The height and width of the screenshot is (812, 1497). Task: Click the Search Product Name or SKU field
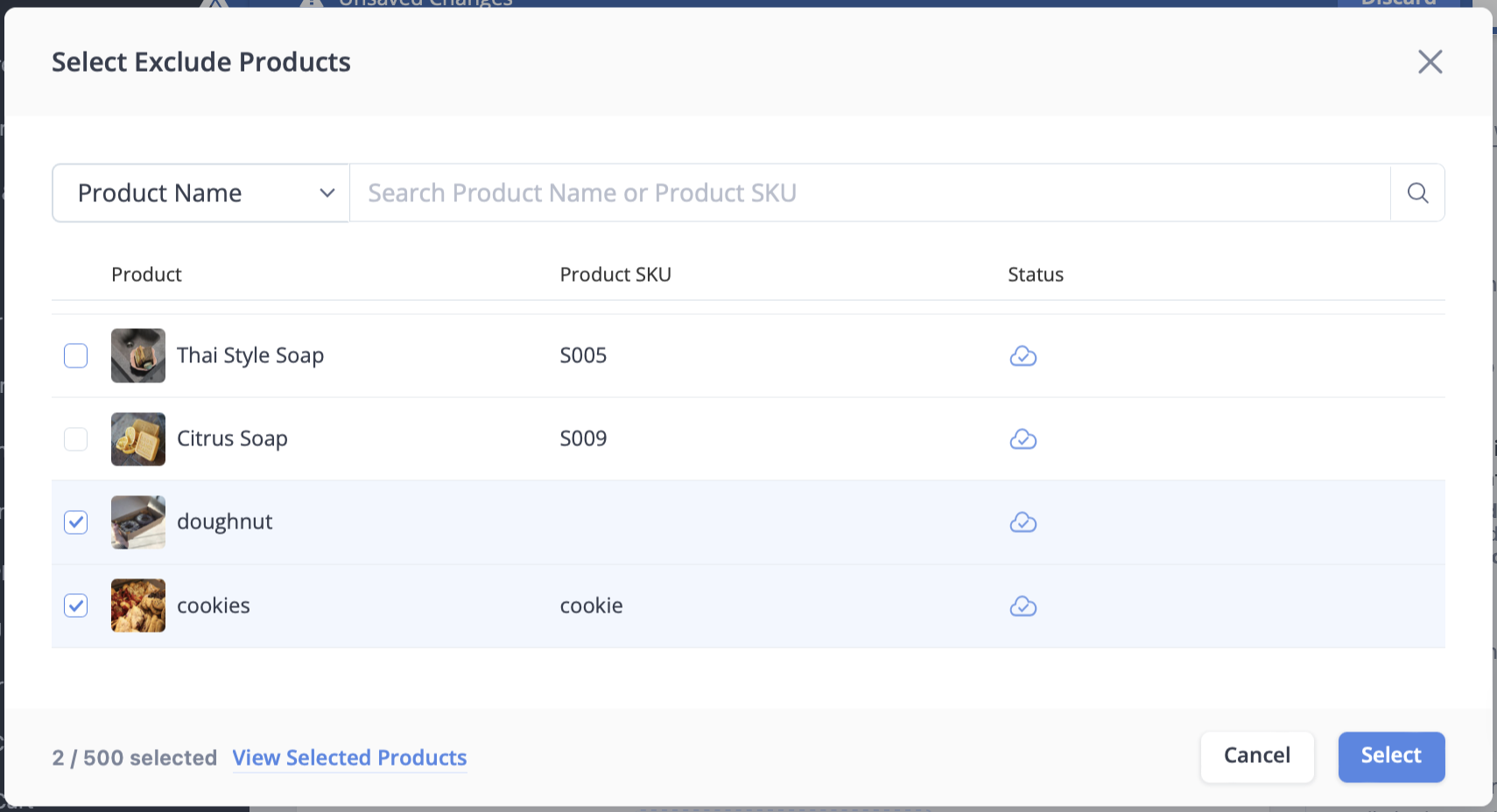pos(869,192)
